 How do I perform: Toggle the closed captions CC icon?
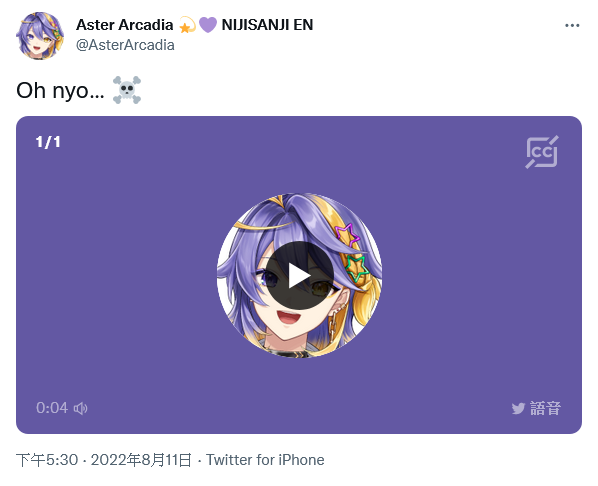tap(542, 152)
